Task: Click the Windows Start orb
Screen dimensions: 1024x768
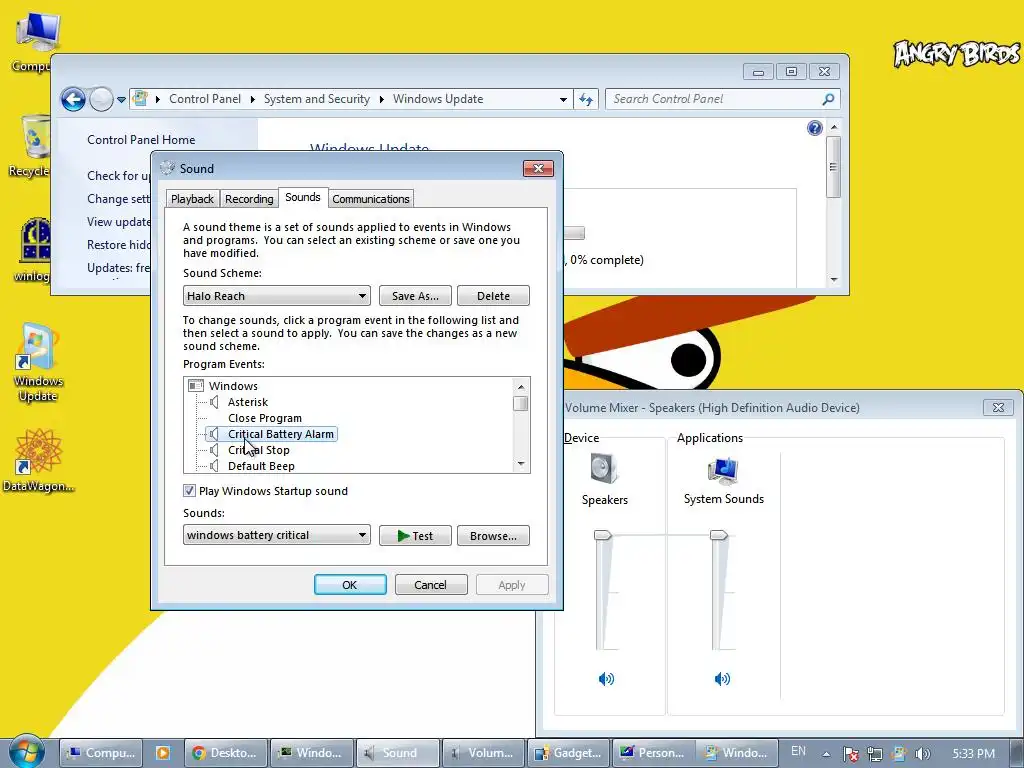Action: tap(26, 752)
